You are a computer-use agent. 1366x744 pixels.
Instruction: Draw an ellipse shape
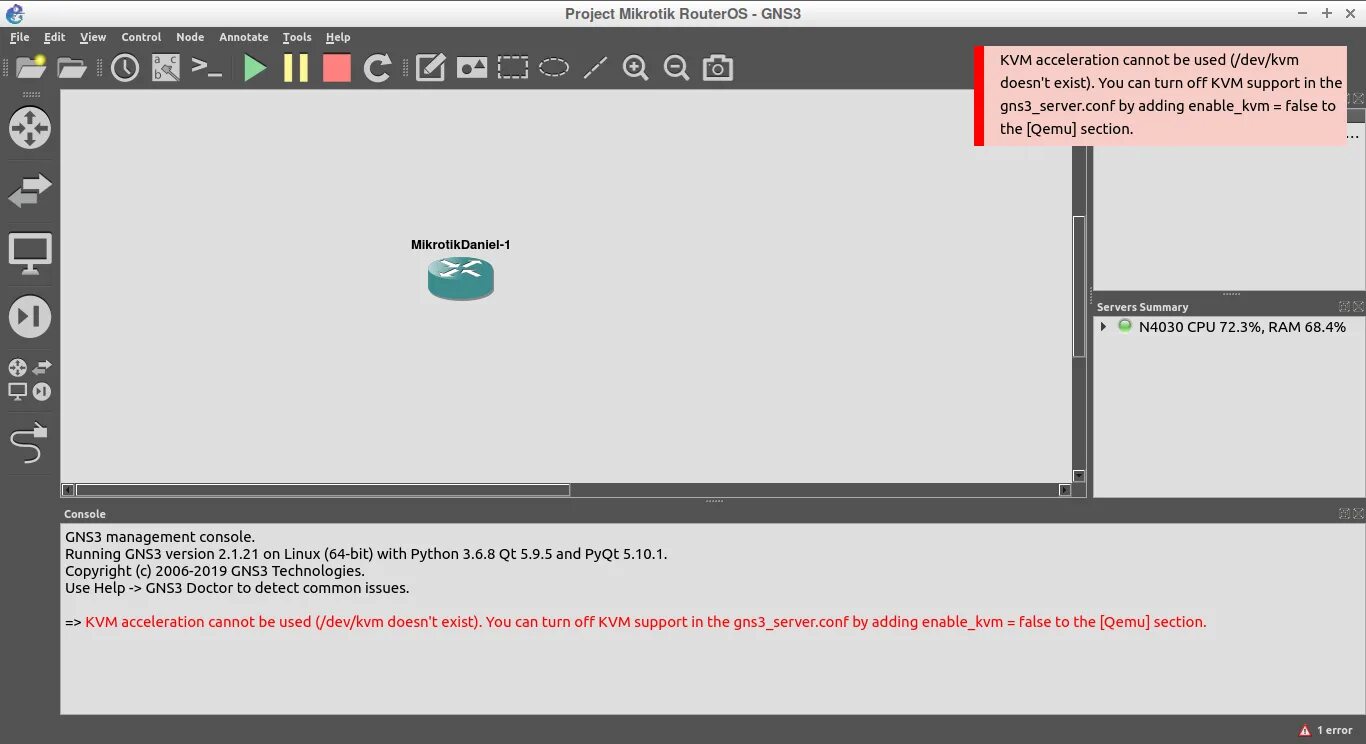tap(554, 68)
